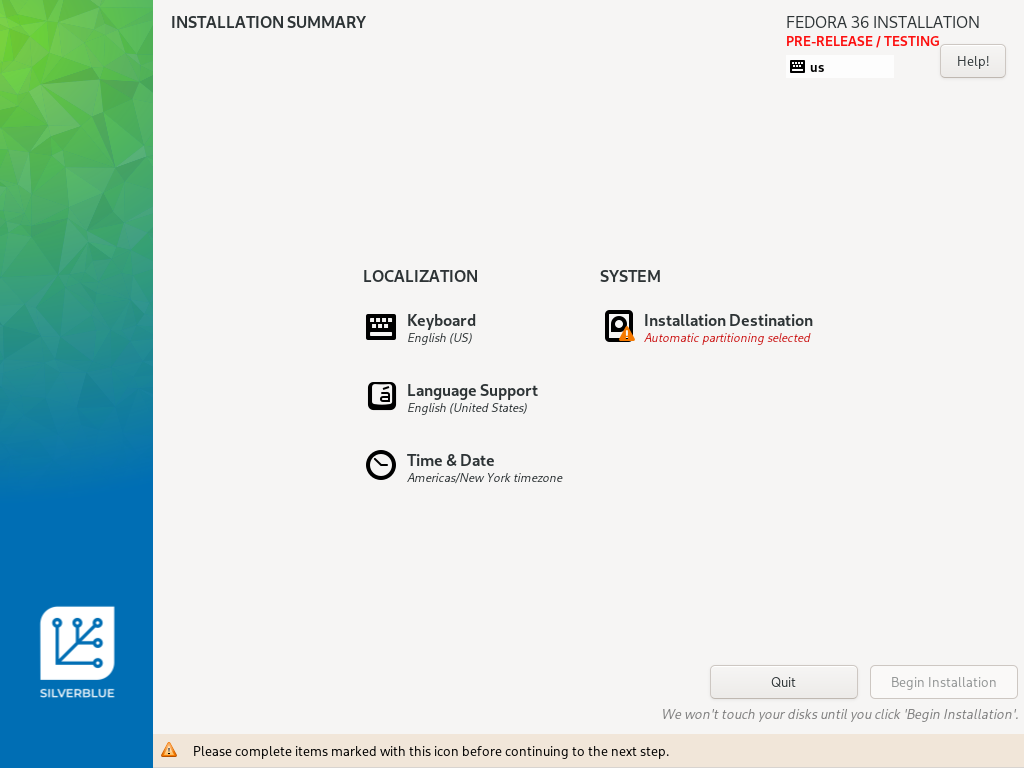The width and height of the screenshot is (1024, 768).
Task: Click the Time & Date clock icon
Action: pyautogui.click(x=381, y=466)
